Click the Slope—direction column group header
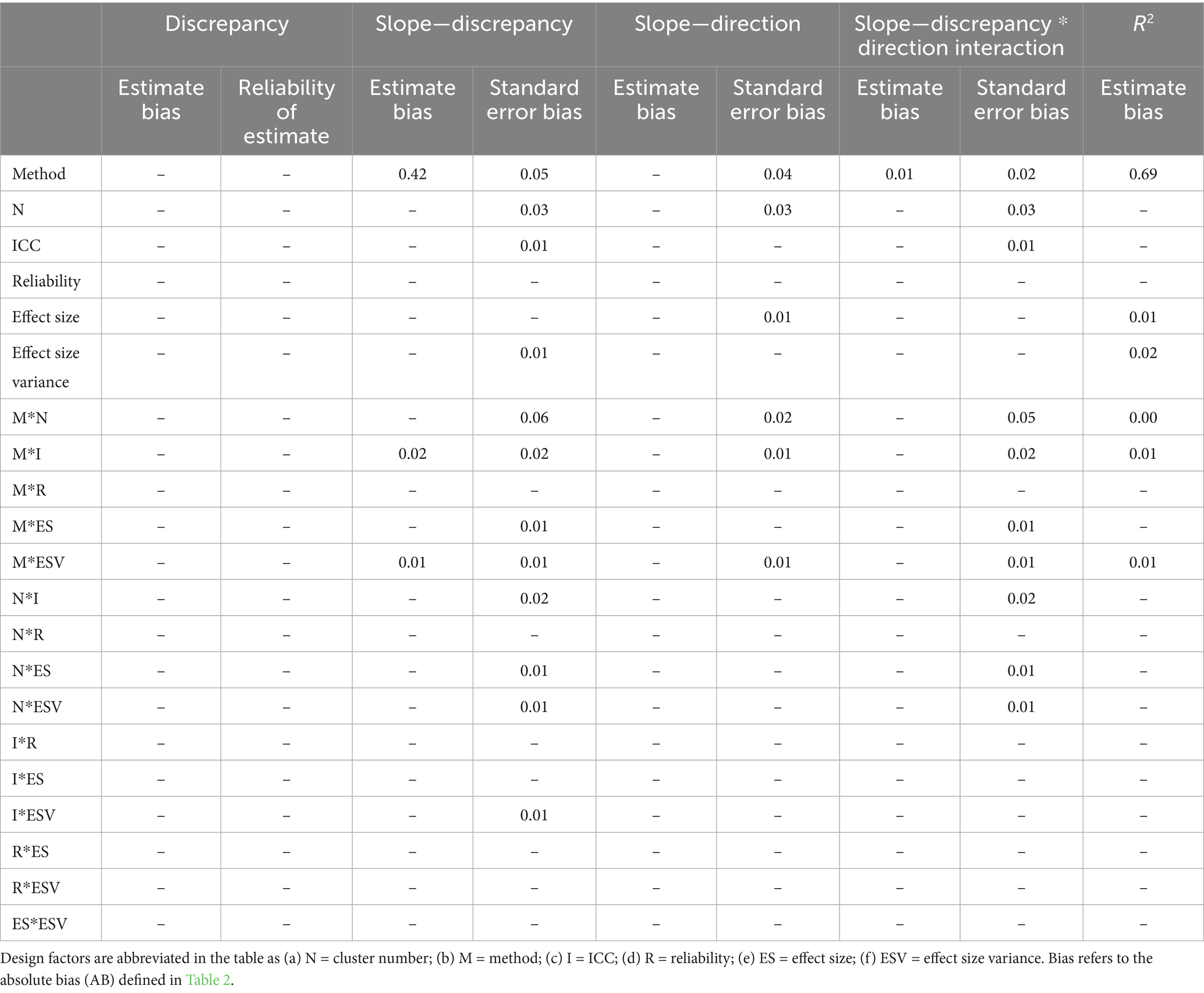The height and width of the screenshot is (993, 1204). click(x=717, y=24)
